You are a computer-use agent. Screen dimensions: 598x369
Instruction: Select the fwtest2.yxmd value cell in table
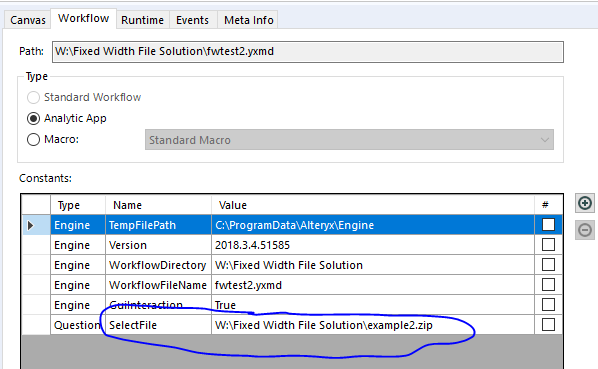coord(373,285)
